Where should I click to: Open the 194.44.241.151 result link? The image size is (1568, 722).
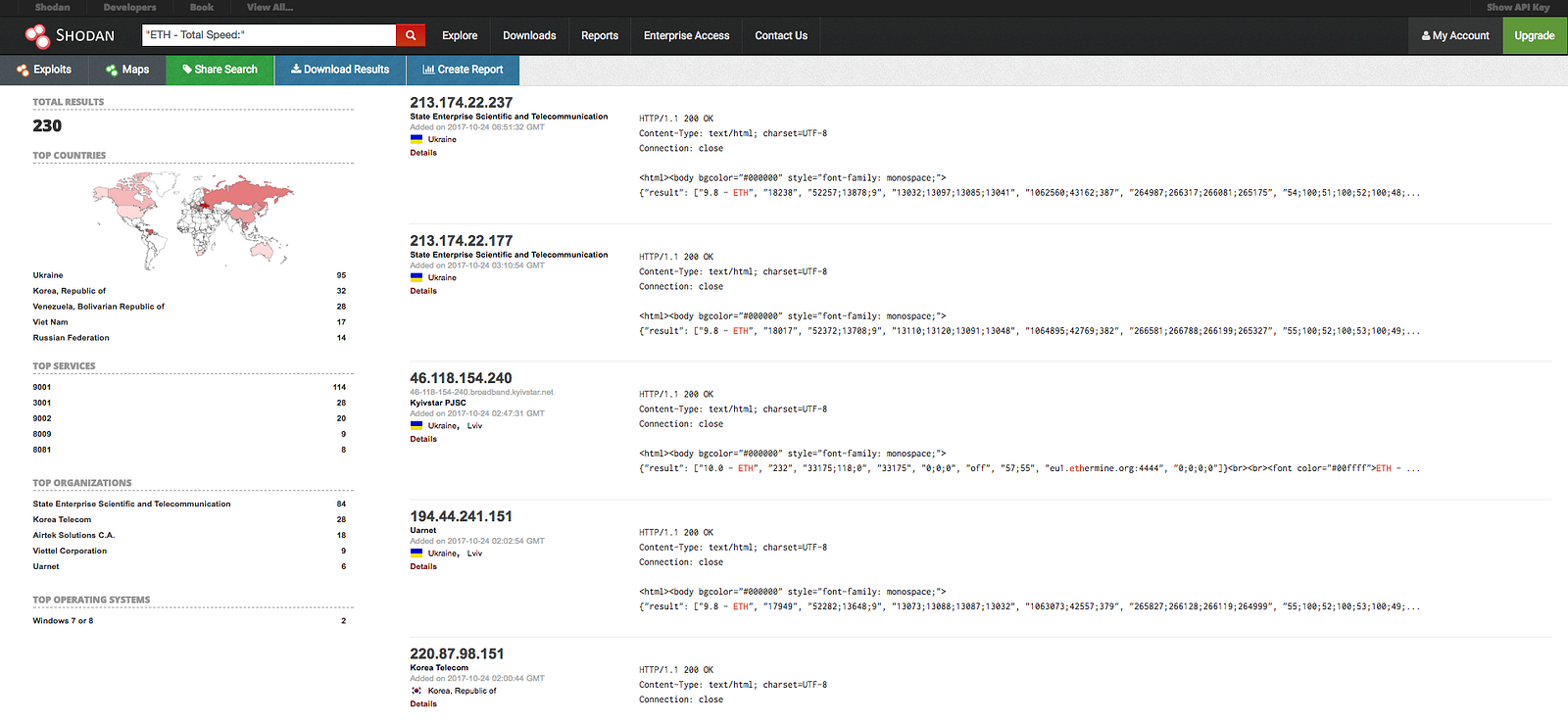tap(461, 516)
